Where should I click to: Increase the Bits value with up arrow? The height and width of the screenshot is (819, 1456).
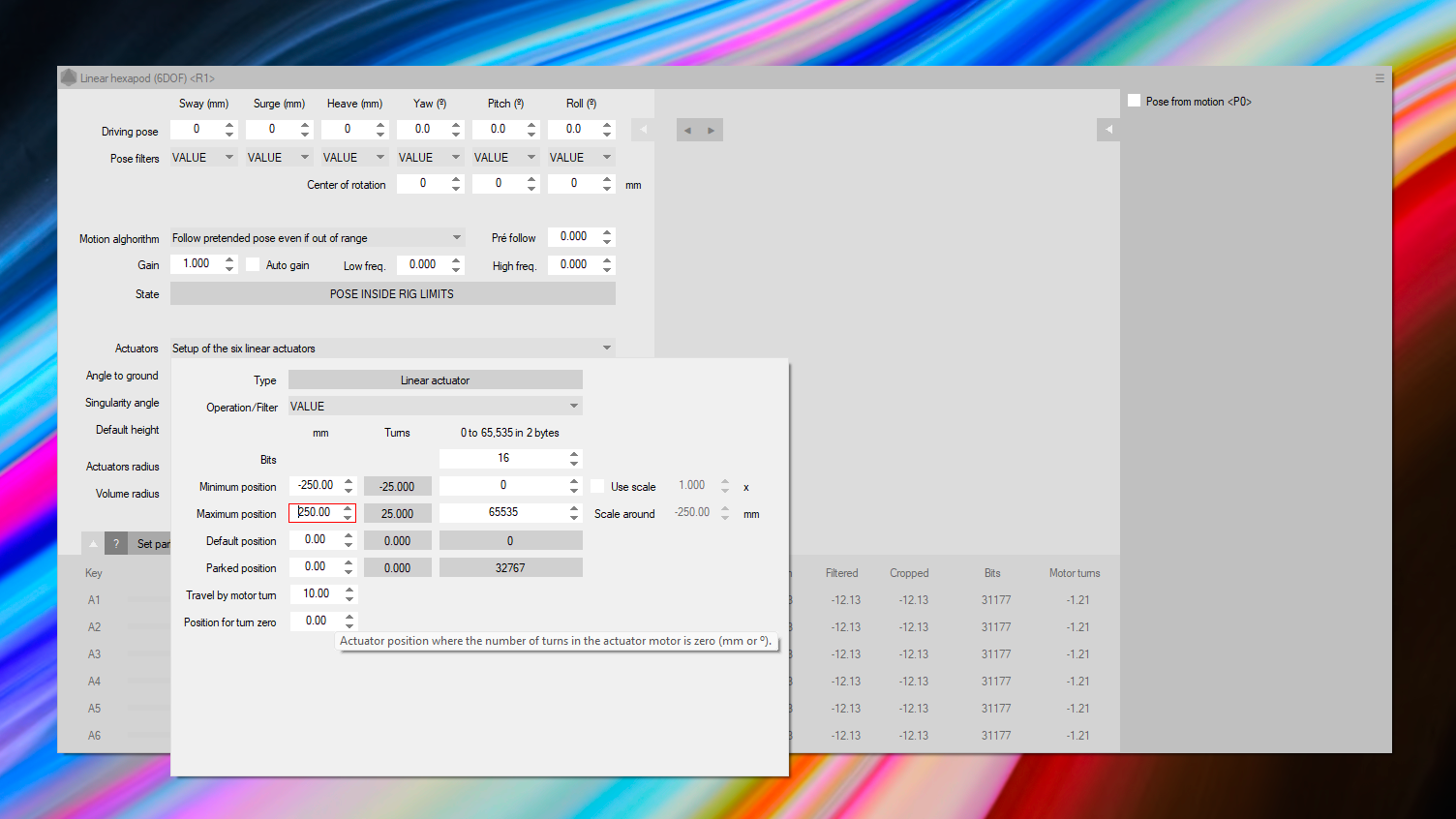574,454
